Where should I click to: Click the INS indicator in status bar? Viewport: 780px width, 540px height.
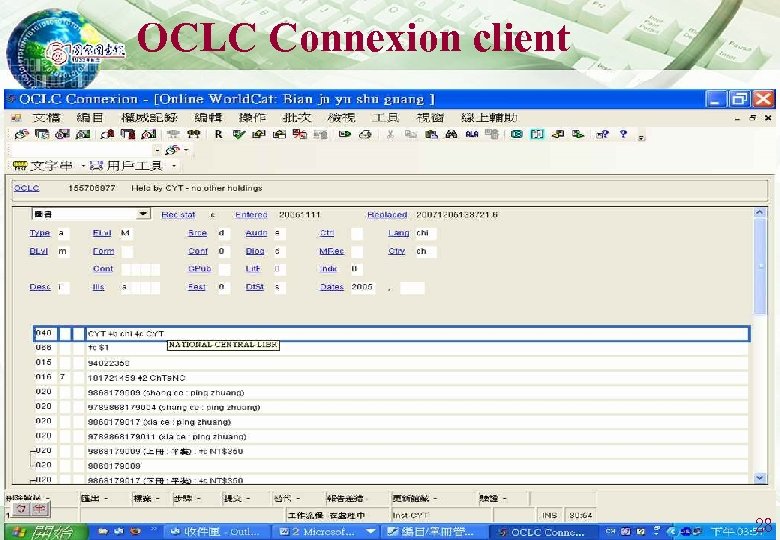point(549,515)
